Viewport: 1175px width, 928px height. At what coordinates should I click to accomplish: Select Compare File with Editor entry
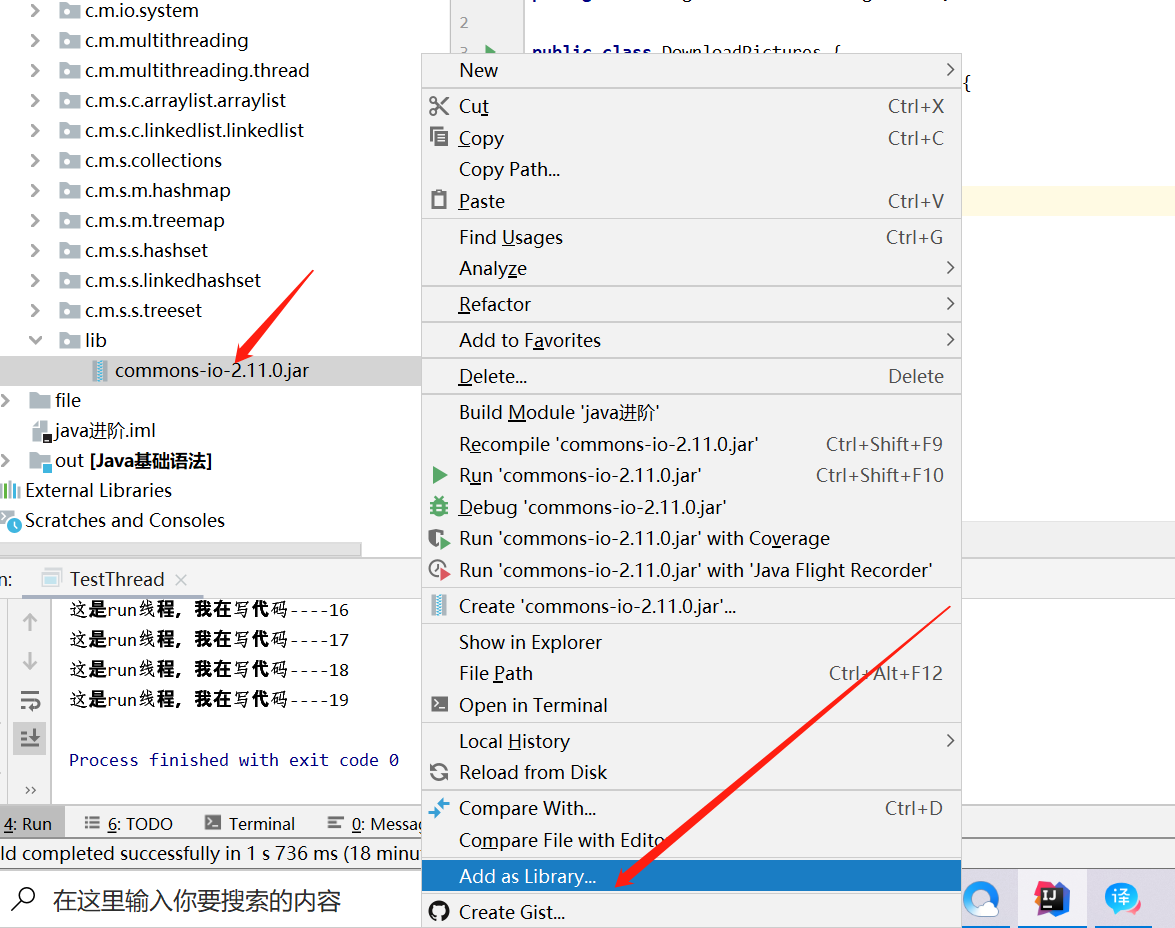(x=691, y=840)
